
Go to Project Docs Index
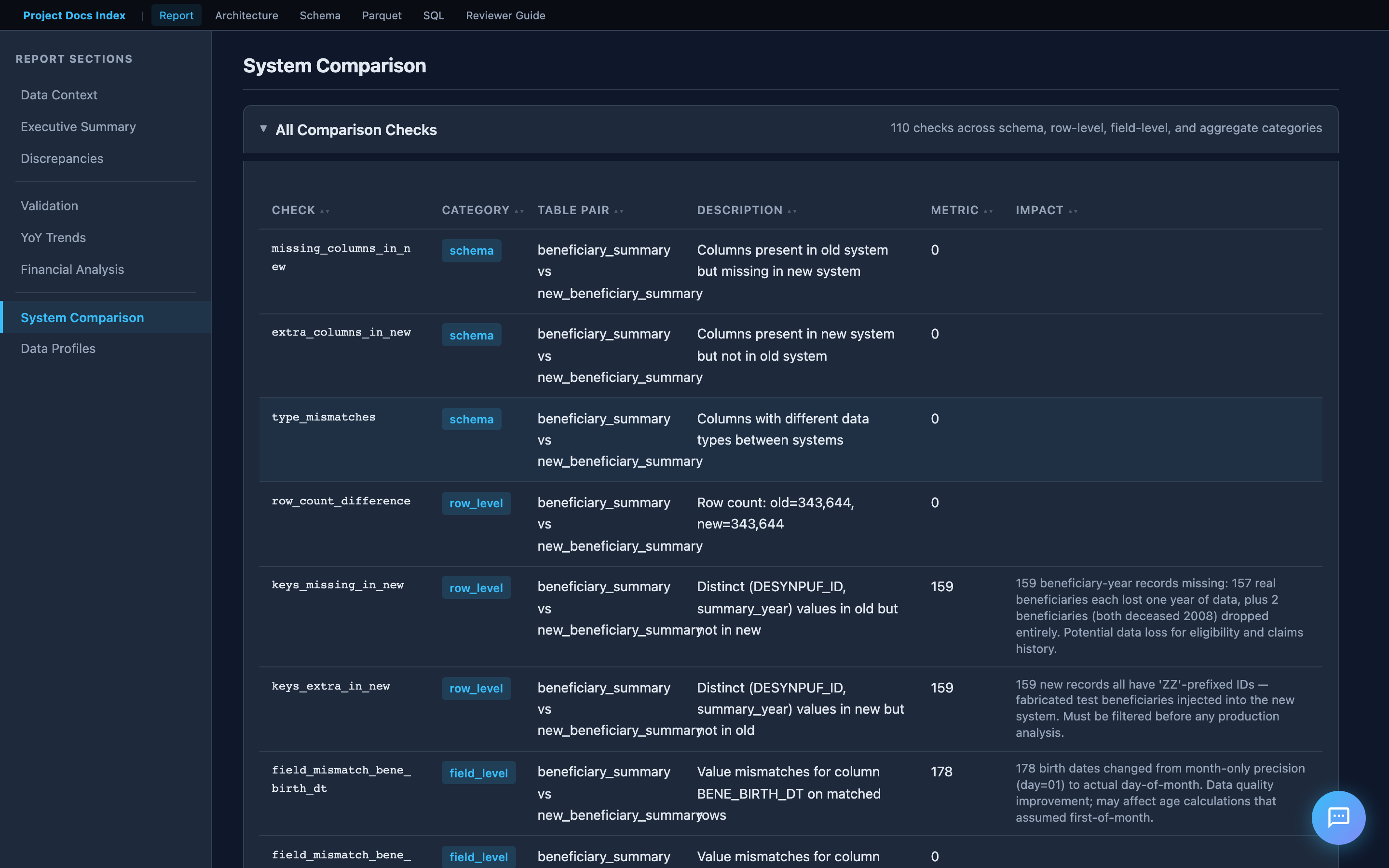(x=75, y=15)
